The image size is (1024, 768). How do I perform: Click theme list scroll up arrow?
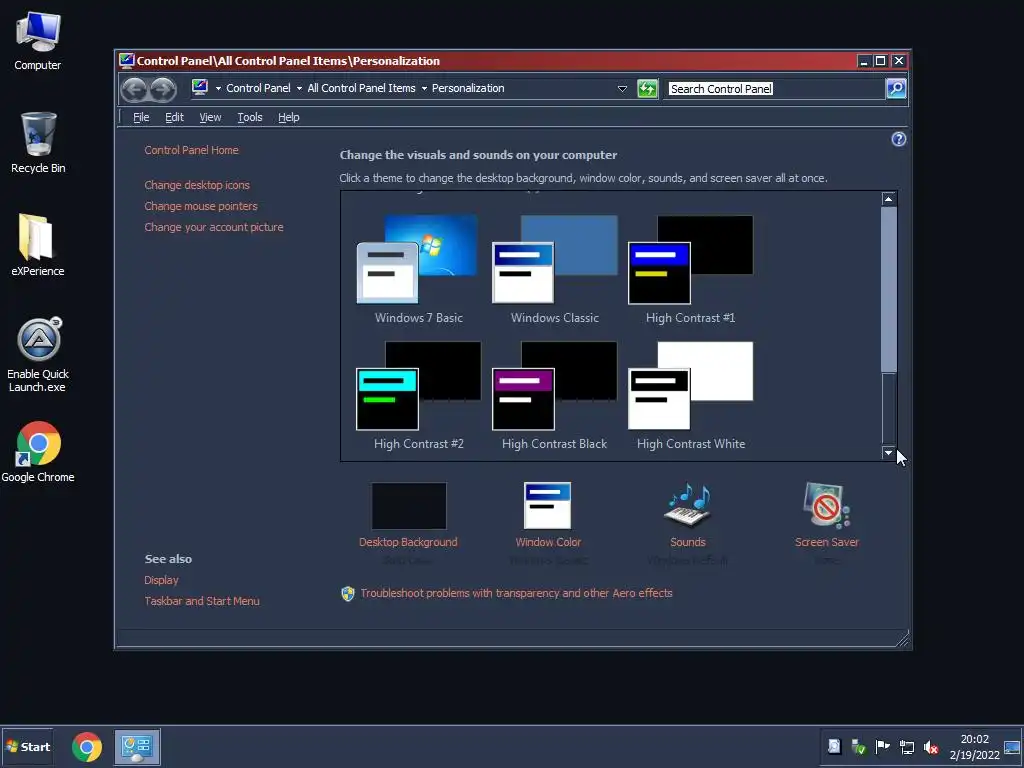pos(888,199)
